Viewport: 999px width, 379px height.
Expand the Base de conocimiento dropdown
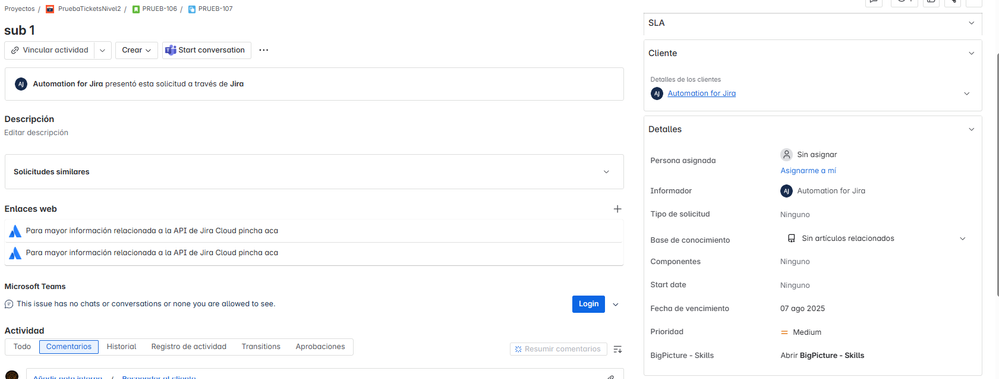(963, 238)
